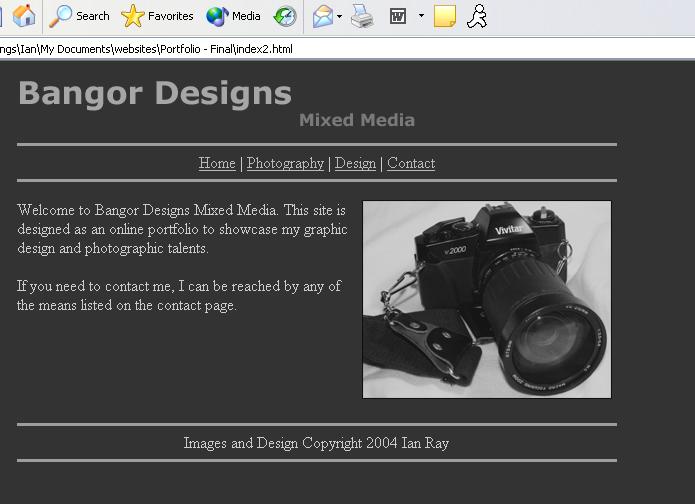Open the Favorites star in toolbar
Viewport: 695px width, 504px height.
click(x=157, y=16)
